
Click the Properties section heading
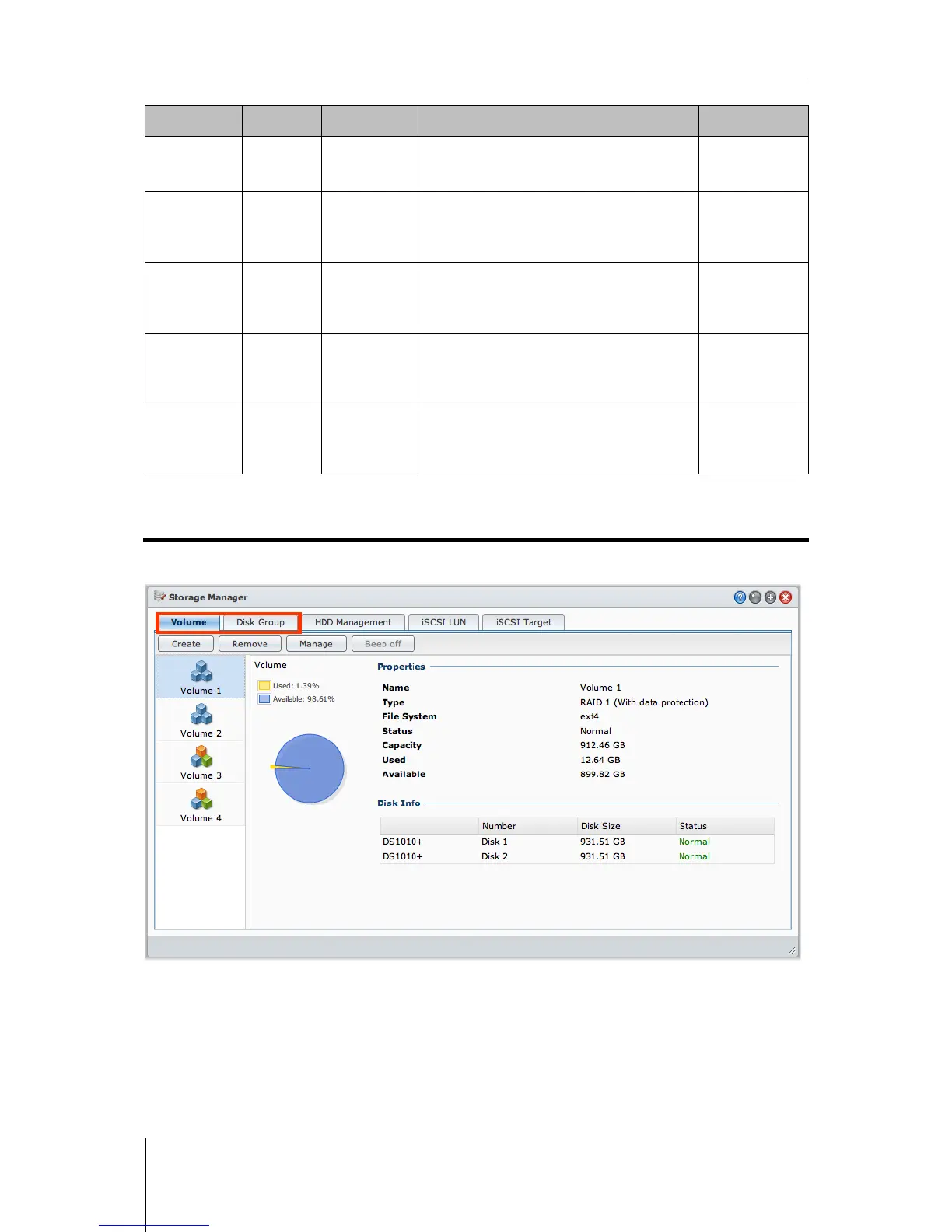401,667
